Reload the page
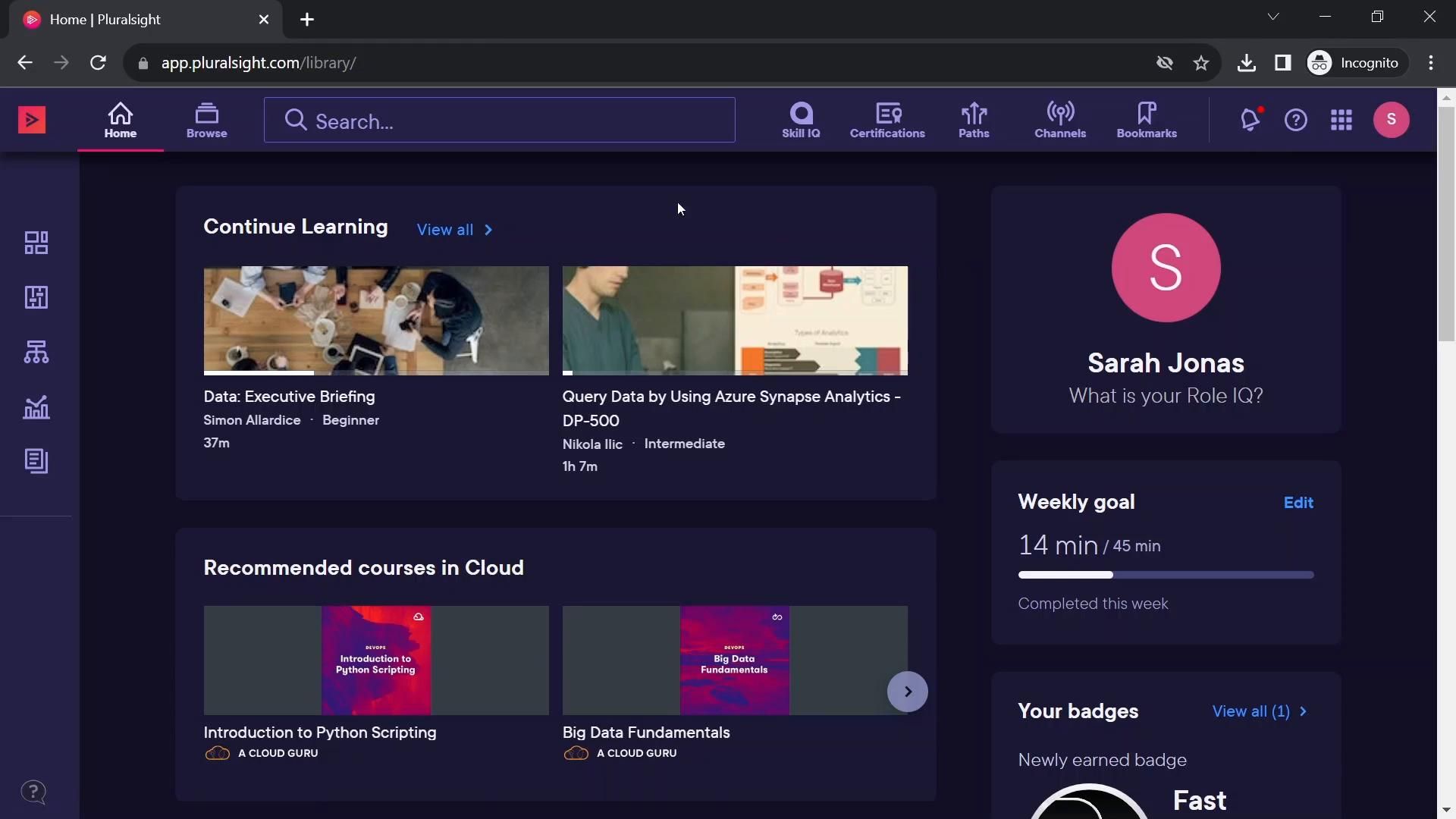 point(98,63)
